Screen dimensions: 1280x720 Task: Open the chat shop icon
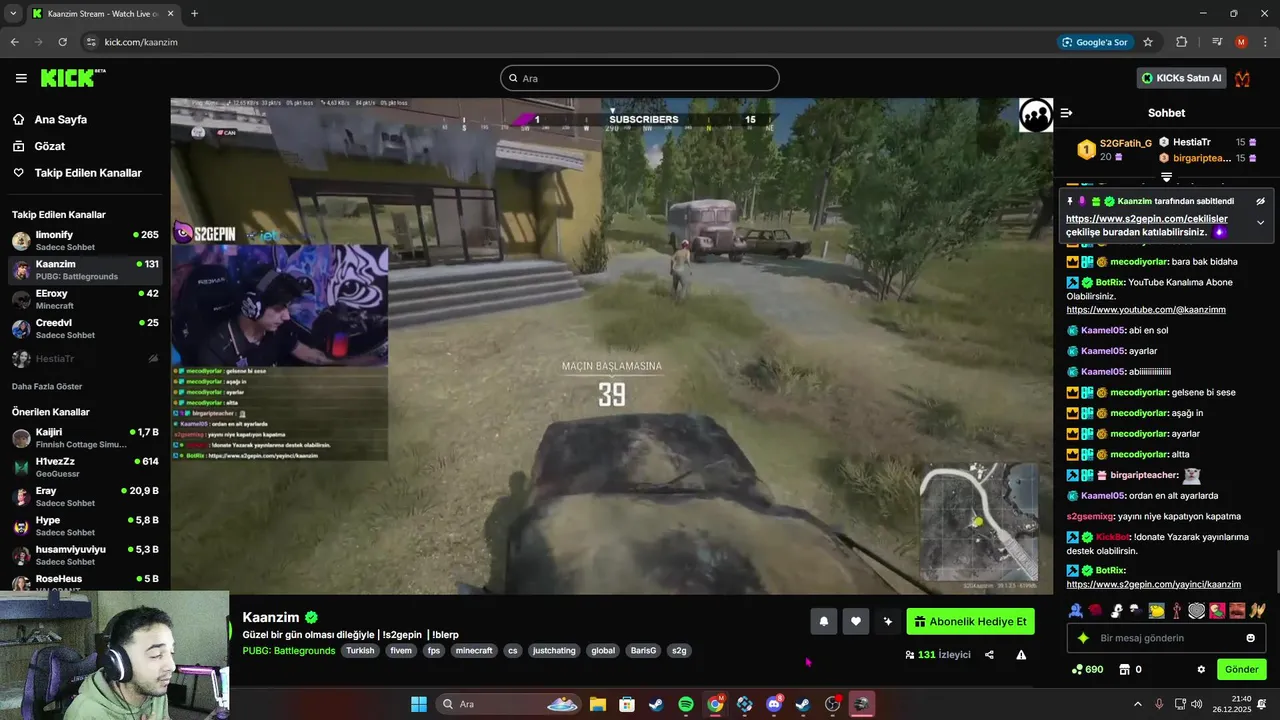coord(1124,669)
